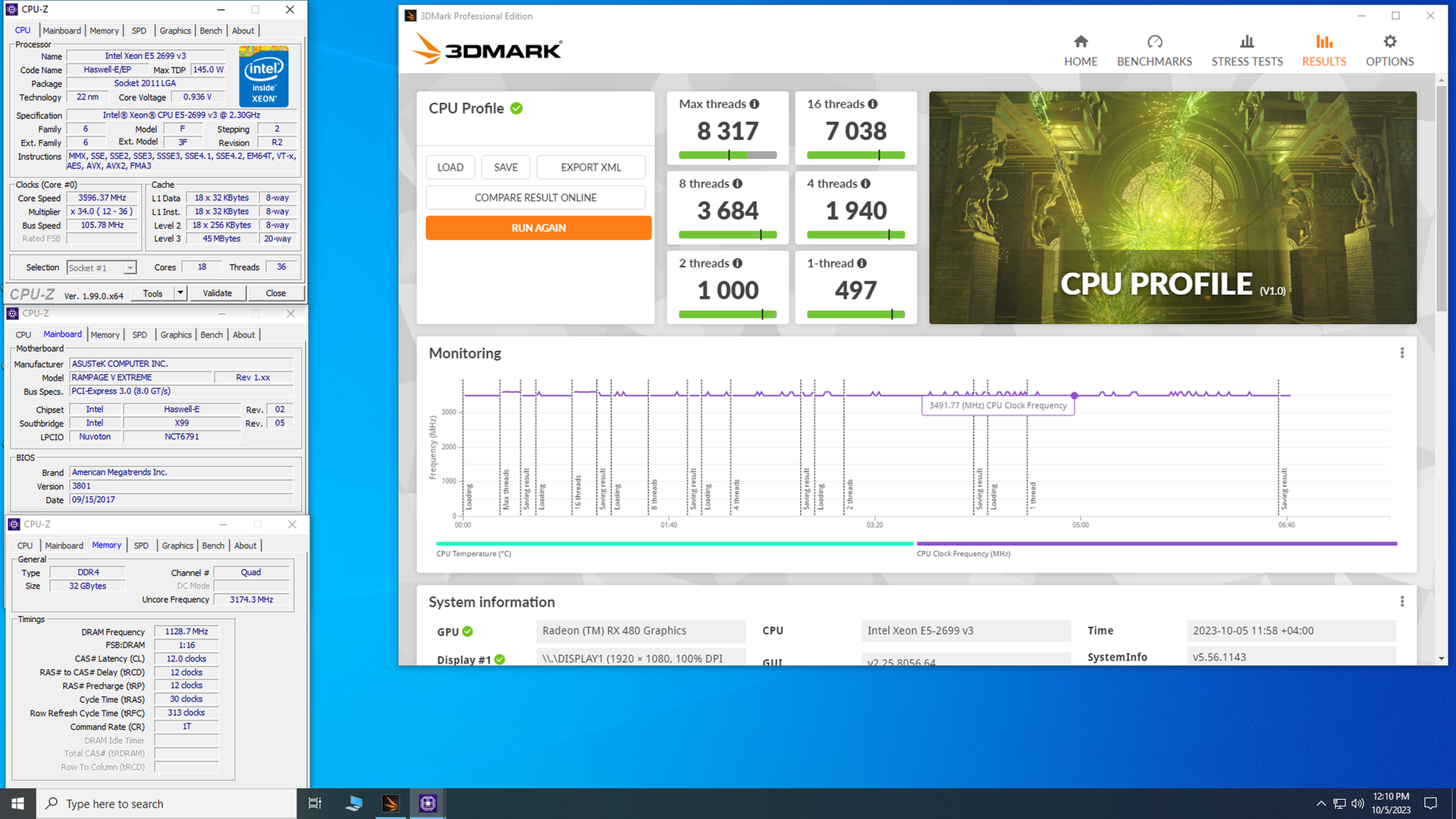Open the HOME section in 3DMark
The image size is (1456, 819).
1081,51
